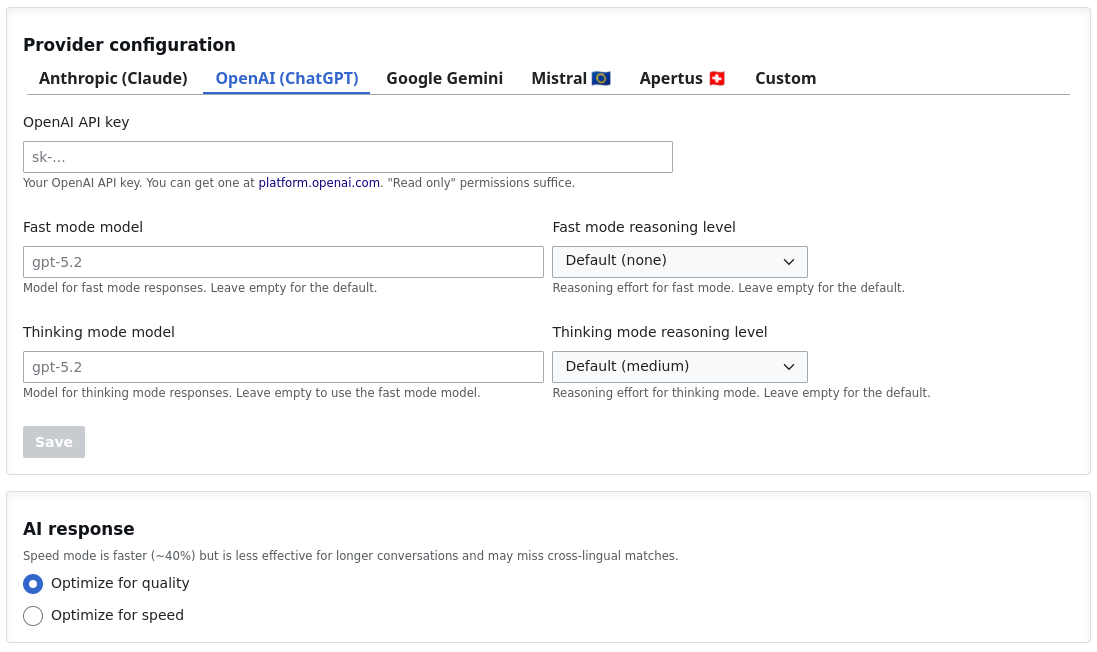Open the Apertus provider tab
The image size is (1097, 652).
coord(682,78)
